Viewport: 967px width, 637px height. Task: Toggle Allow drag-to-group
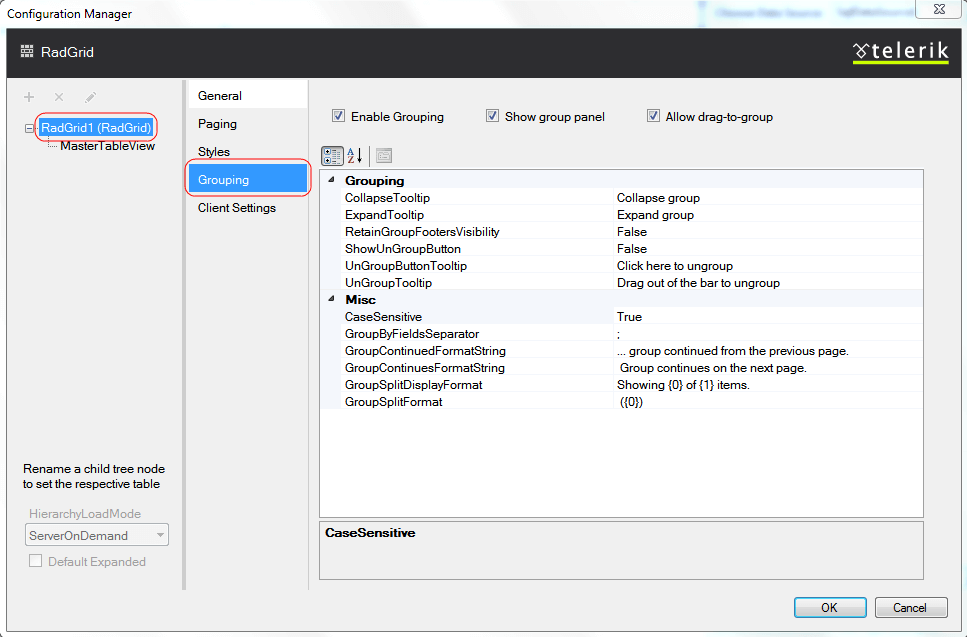point(653,116)
